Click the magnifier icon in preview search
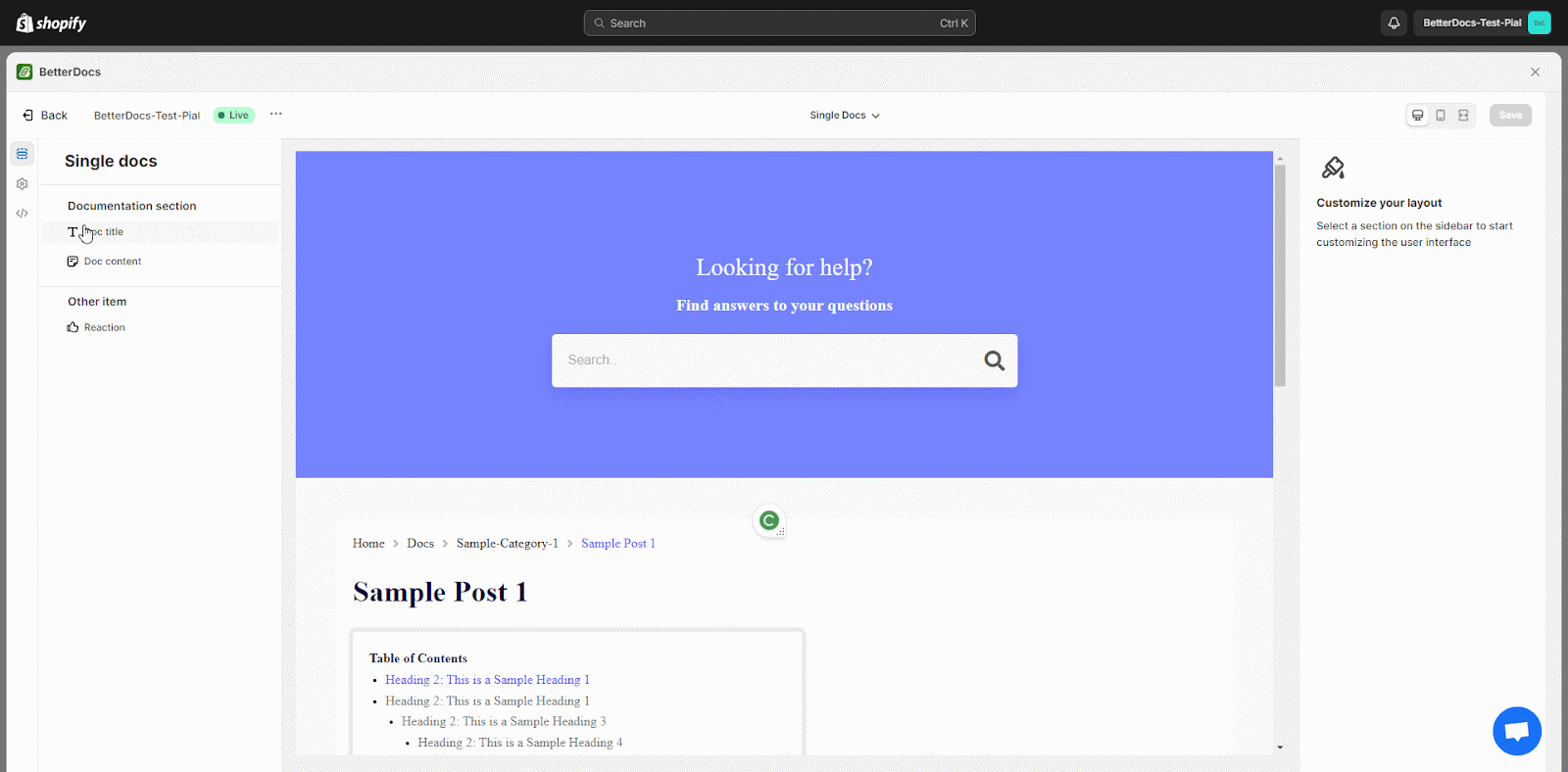Image resolution: width=1568 pixels, height=772 pixels. pyautogui.click(x=994, y=361)
